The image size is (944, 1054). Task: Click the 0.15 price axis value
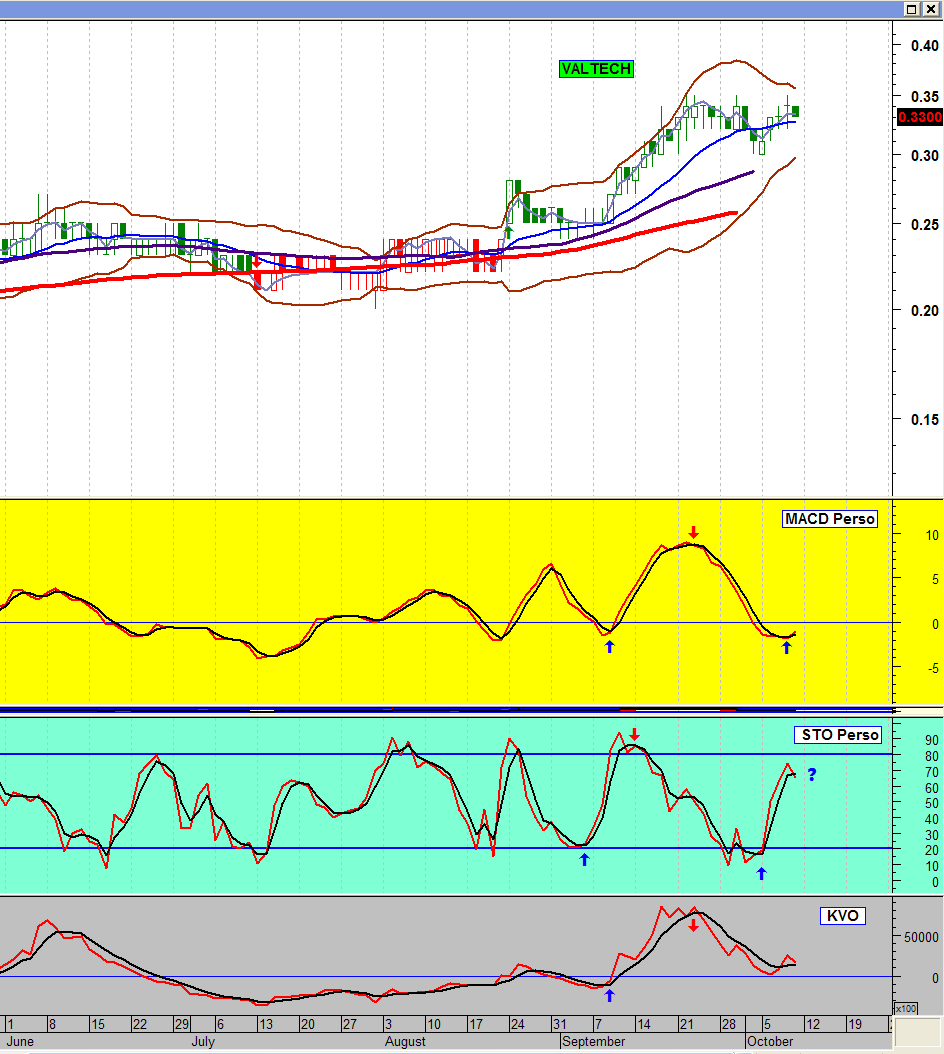coord(925,419)
